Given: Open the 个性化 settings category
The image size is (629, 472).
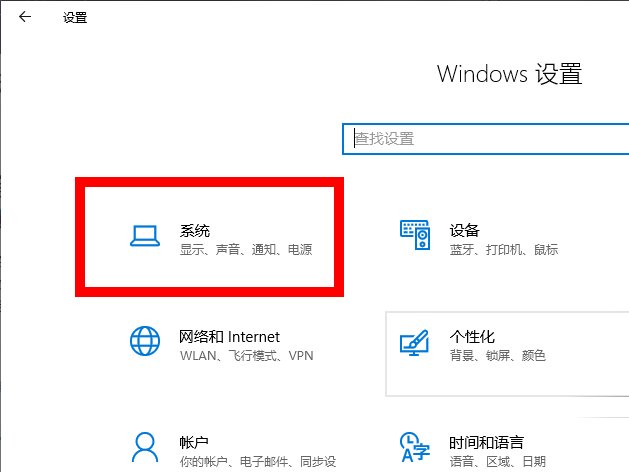Looking at the screenshot, I should click(507, 354).
